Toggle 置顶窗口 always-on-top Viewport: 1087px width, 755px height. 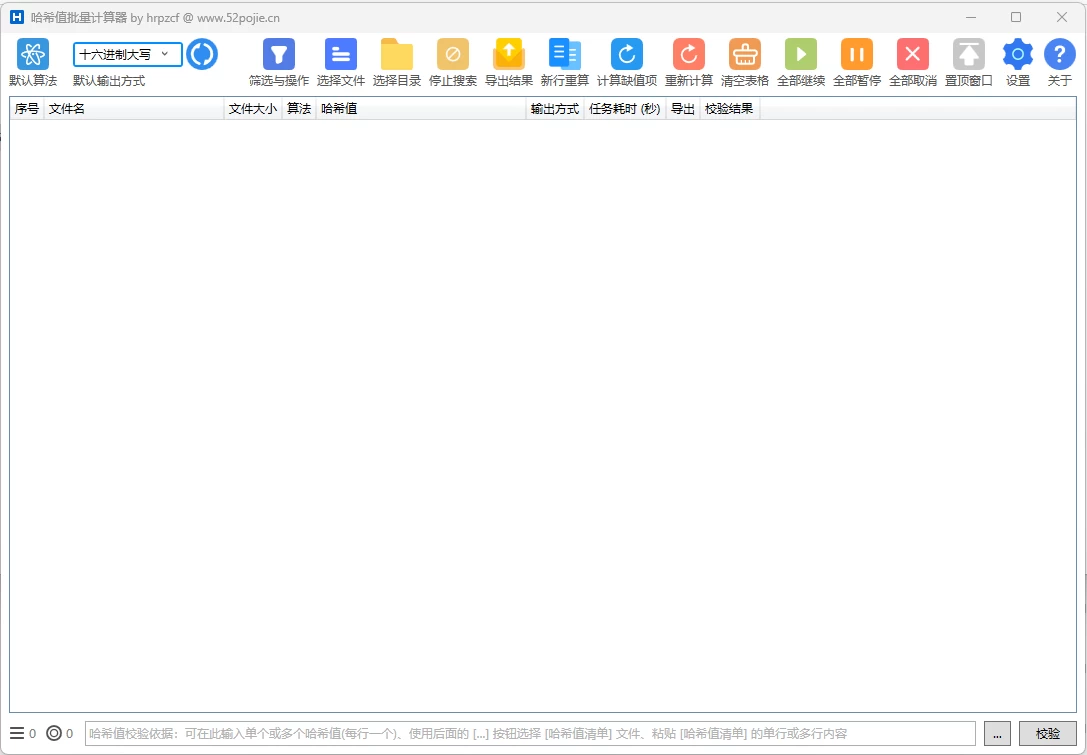969,55
